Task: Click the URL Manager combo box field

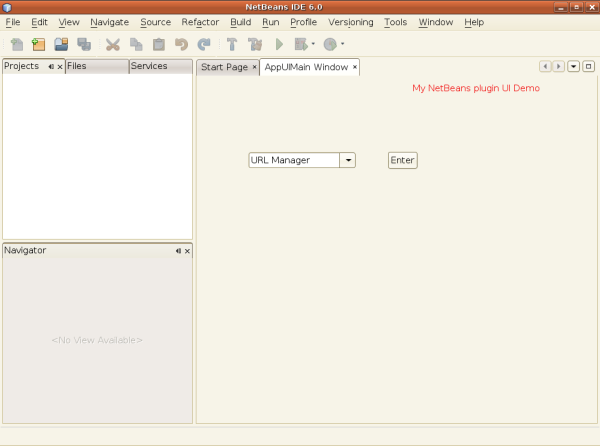Action: 294,160
